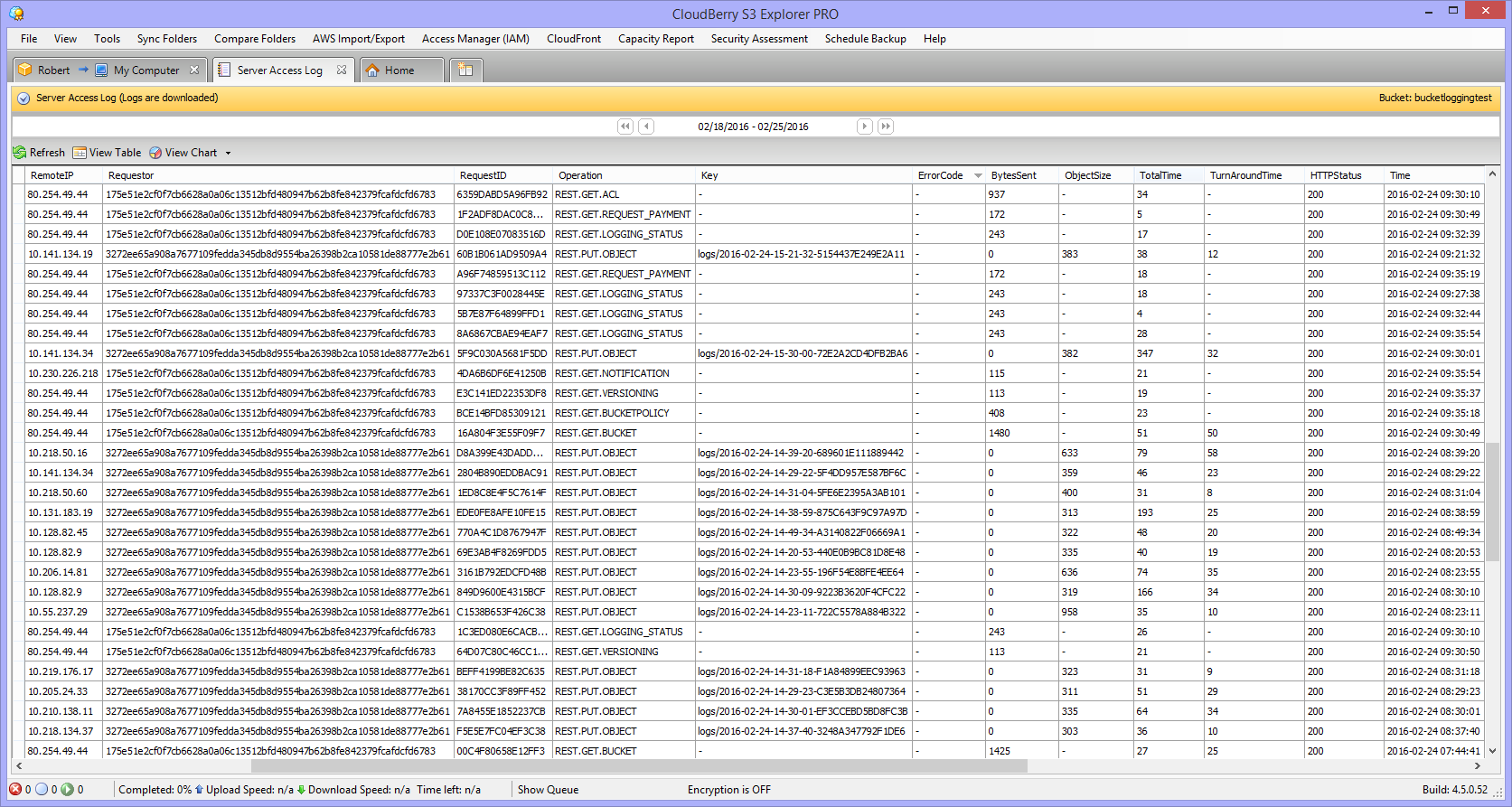Jump to last date range with double-right arrow
1512x807 pixels.
click(886, 127)
